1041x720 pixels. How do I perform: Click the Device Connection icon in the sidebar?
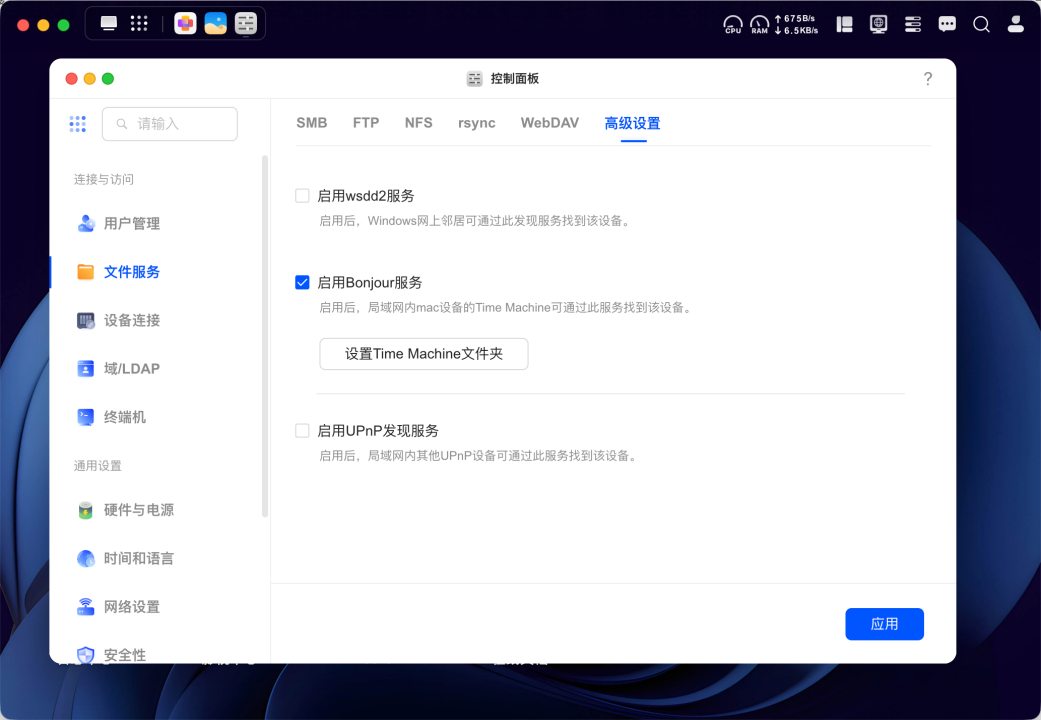tap(86, 321)
